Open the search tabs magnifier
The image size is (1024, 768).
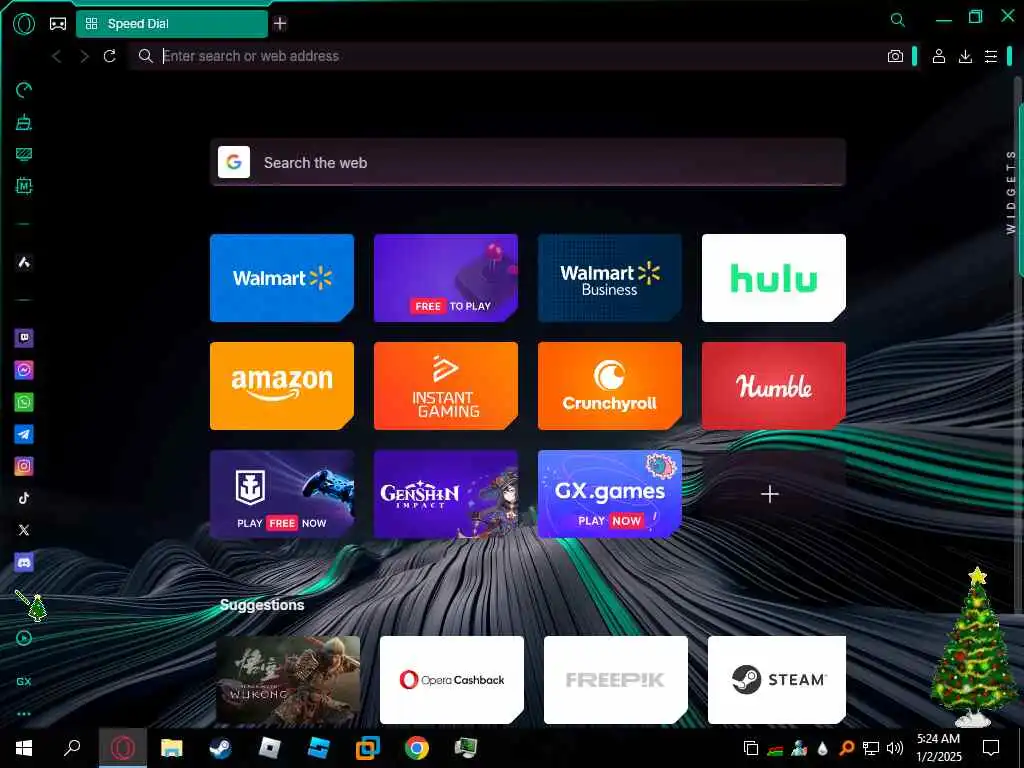(x=898, y=20)
